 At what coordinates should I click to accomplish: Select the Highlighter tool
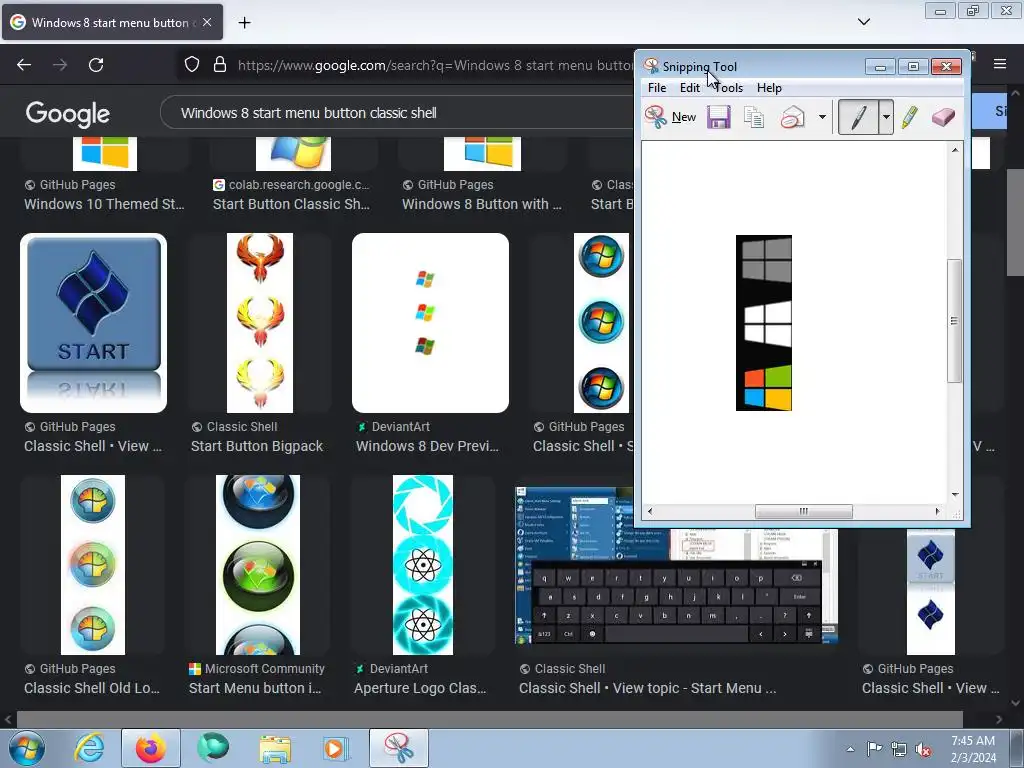tap(910, 118)
